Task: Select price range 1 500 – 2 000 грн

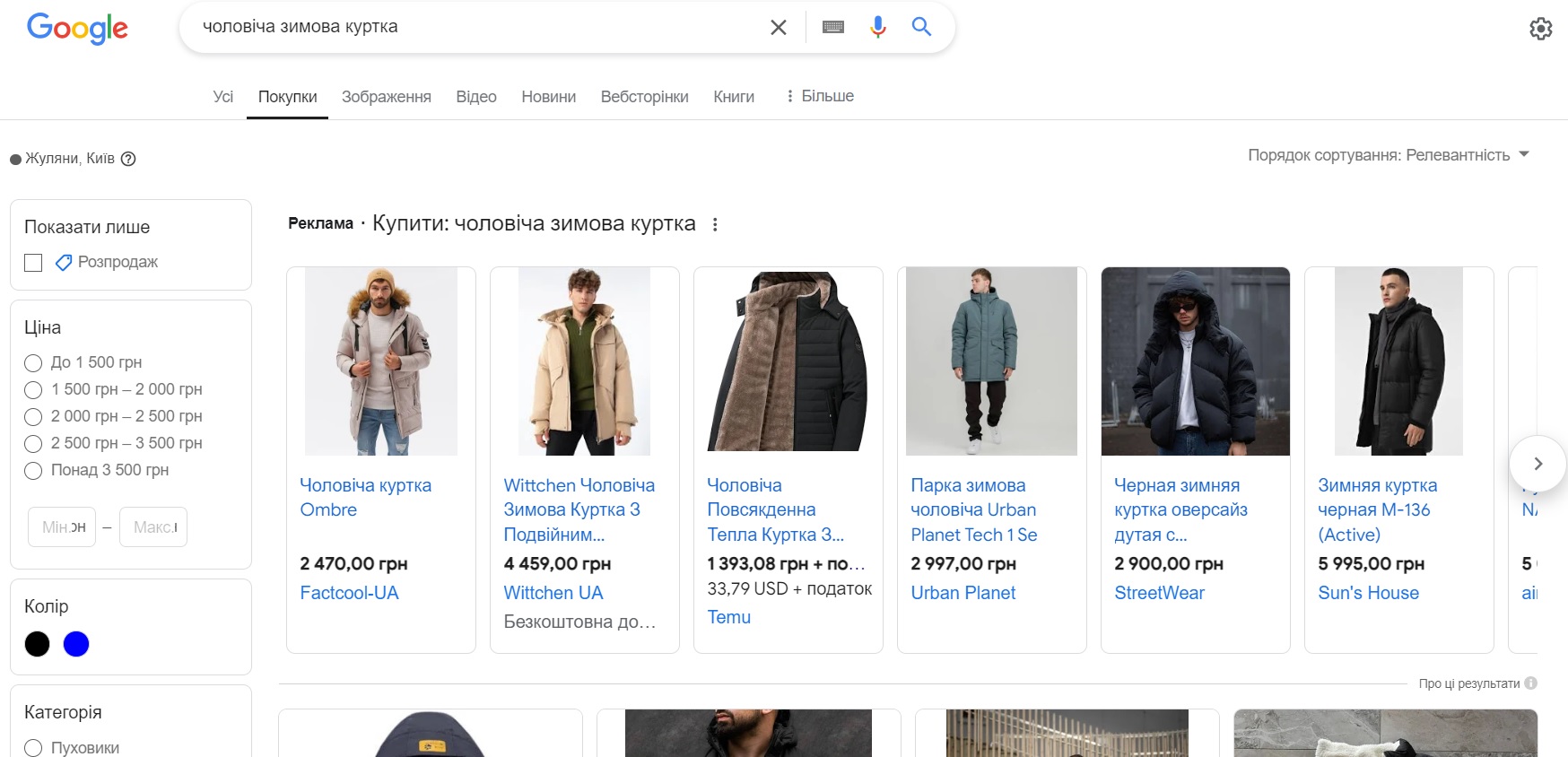Action: [x=33, y=390]
